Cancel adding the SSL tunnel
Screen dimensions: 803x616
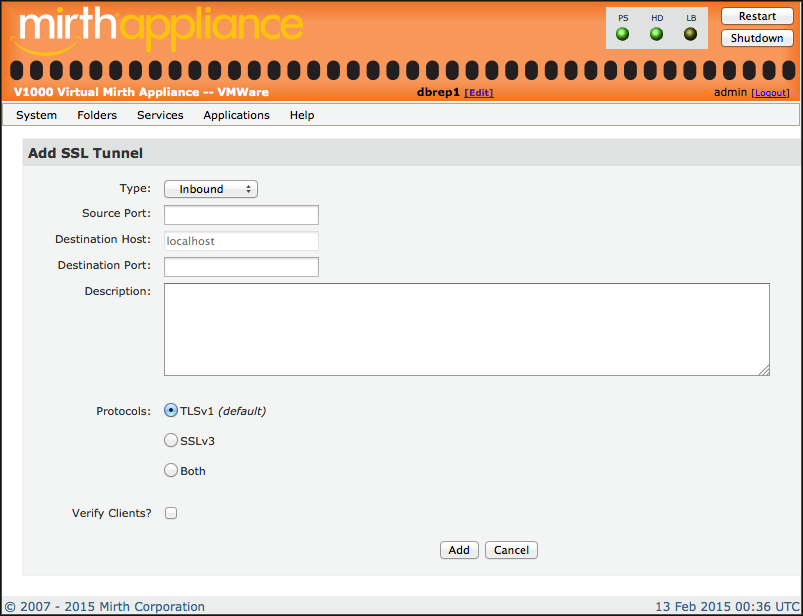[x=511, y=550]
